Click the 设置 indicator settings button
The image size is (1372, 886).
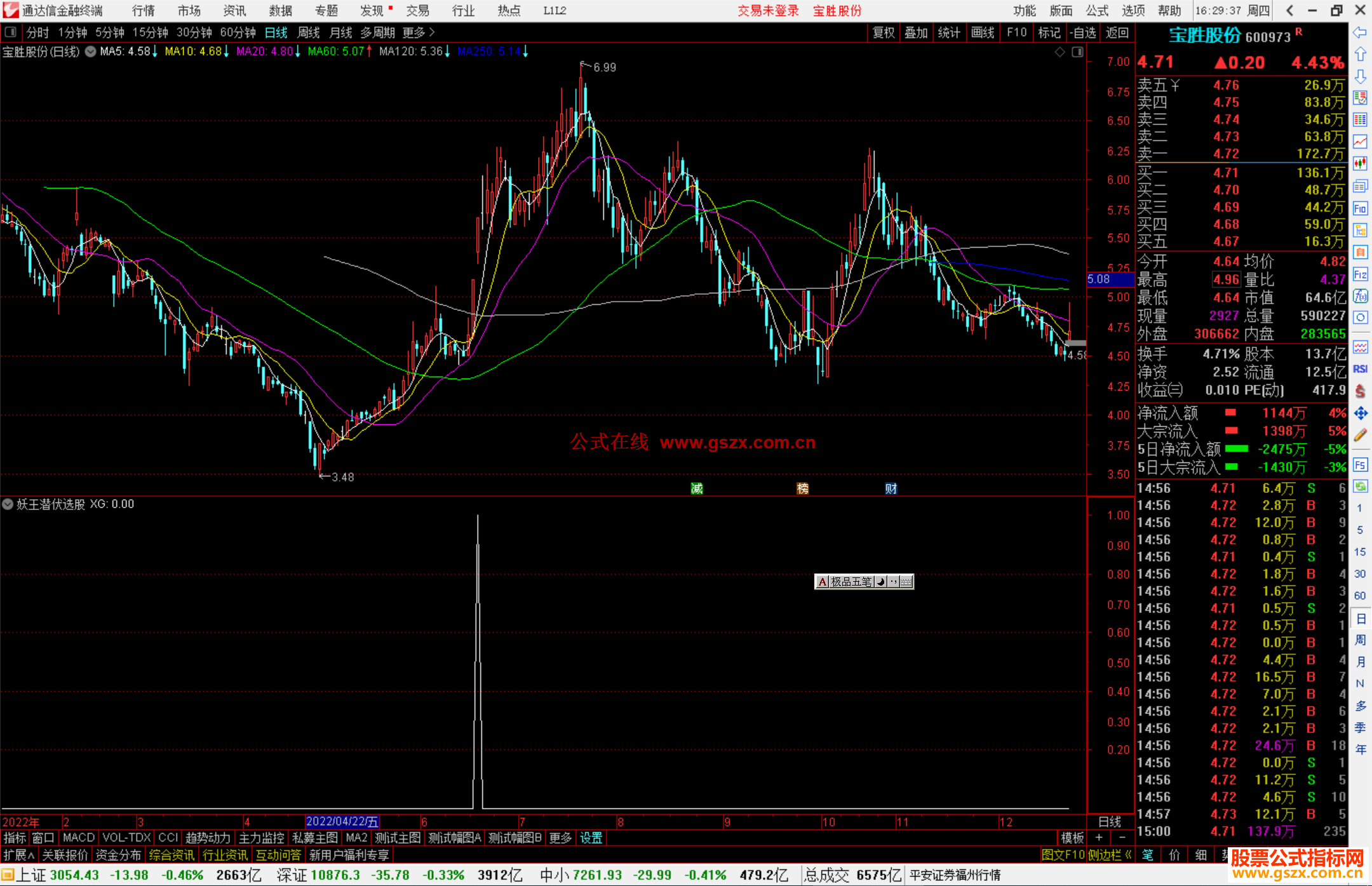pyautogui.click(x=591, y=838)
